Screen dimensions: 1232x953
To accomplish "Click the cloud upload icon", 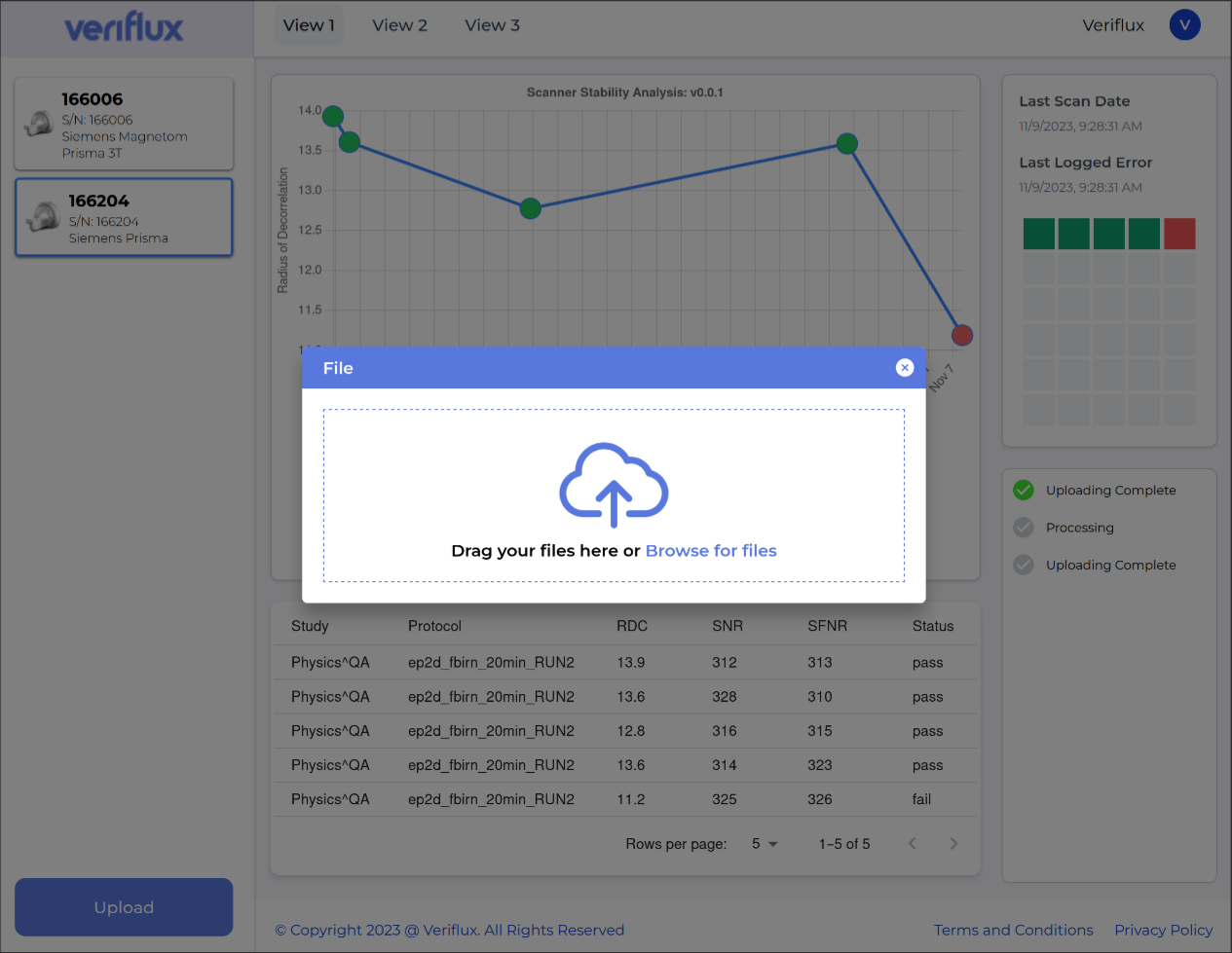I will (614, 484).
